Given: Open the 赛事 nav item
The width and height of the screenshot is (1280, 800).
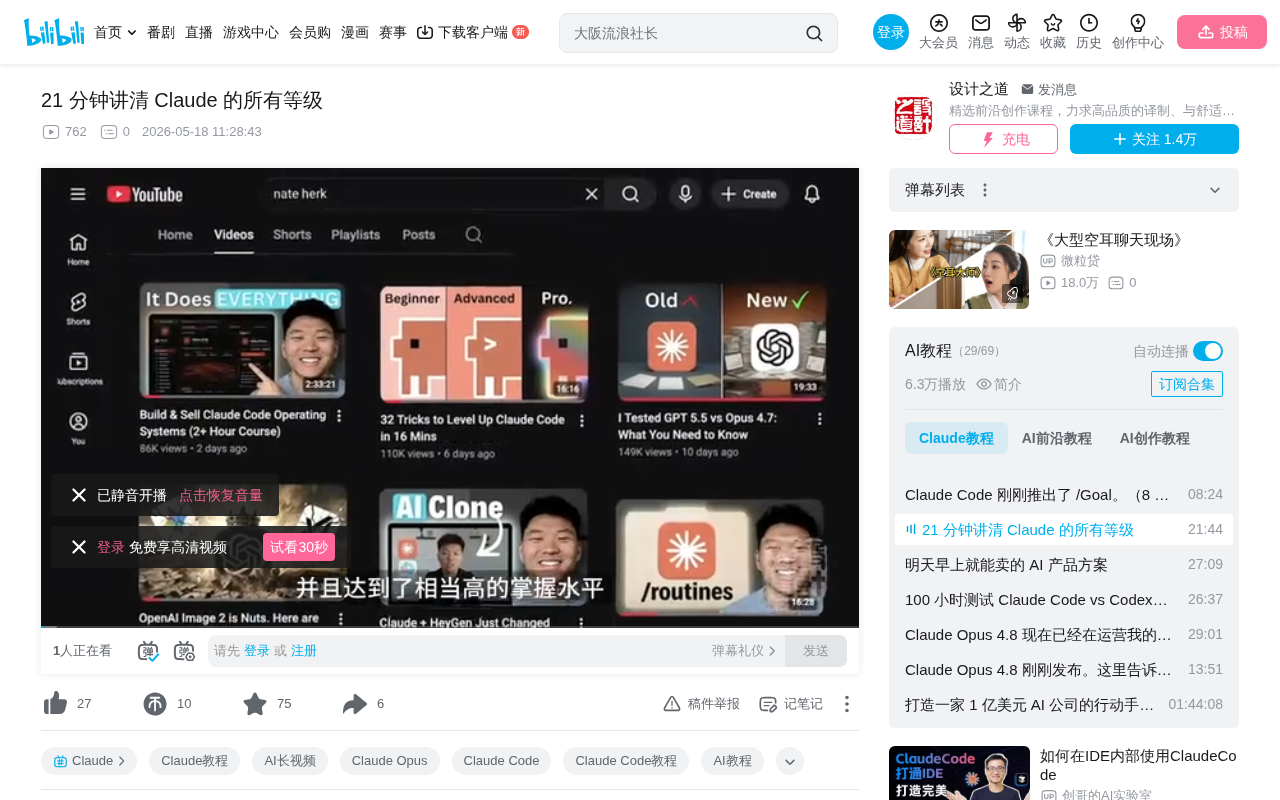Looking at the screenshot, I should tap(393, 32).
